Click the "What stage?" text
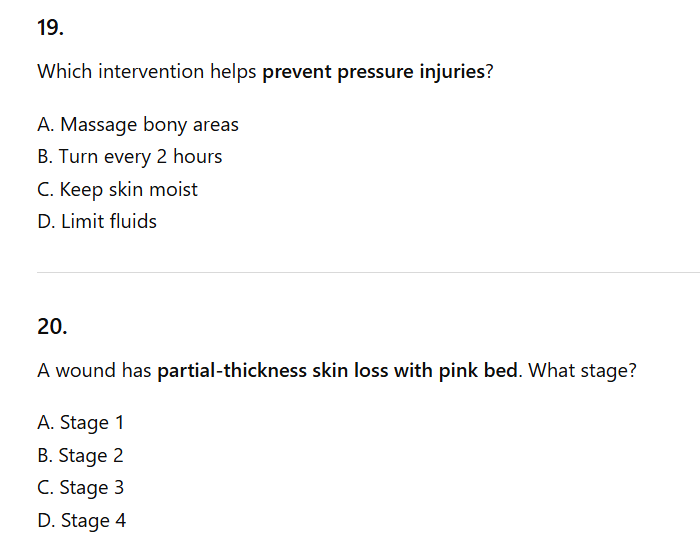Screen dimensions: 700x549 [x=582, y=371]
